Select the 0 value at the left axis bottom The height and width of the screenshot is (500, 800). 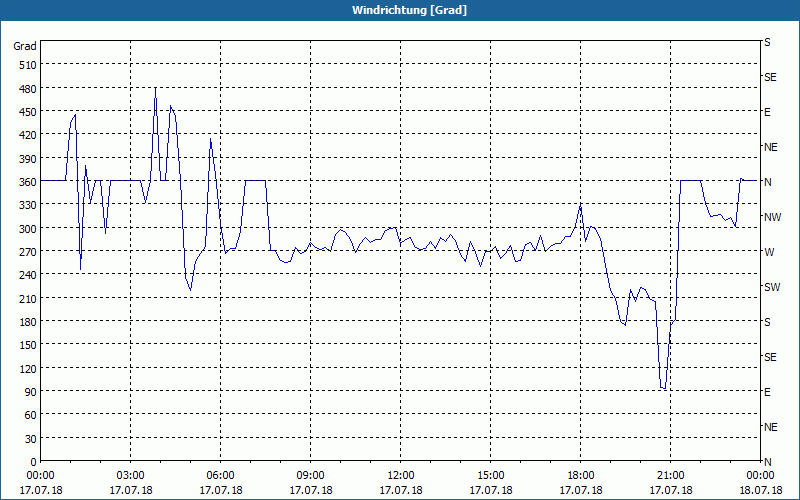point(34,462)
